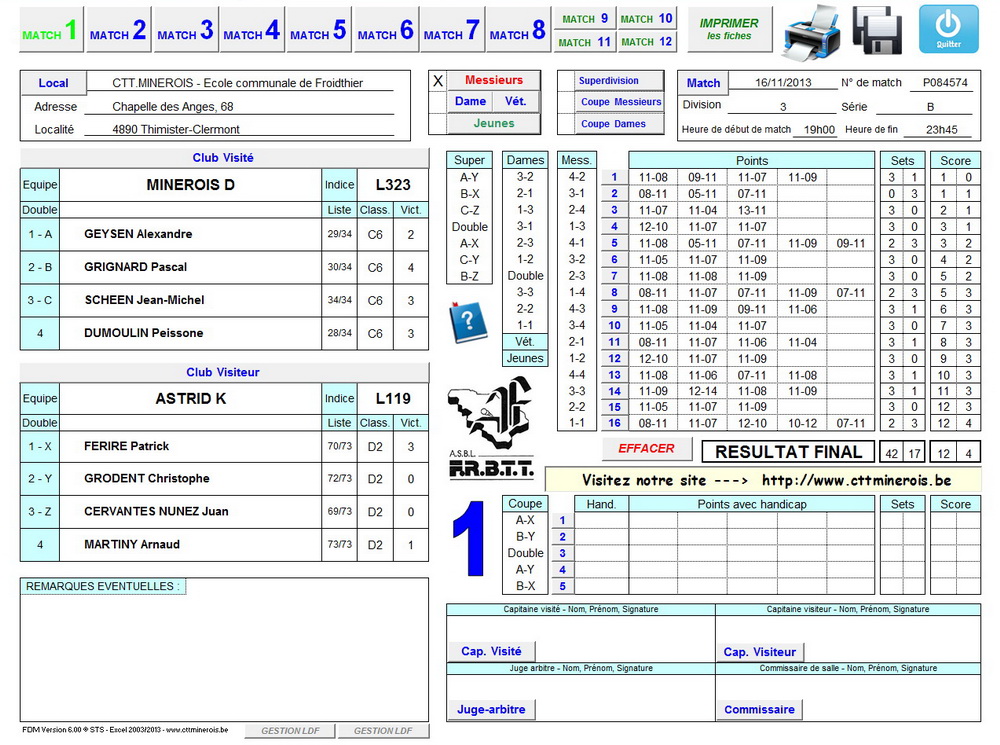
Task: Click the FRBTT federation logo
Action: click(x=490, y=427)
